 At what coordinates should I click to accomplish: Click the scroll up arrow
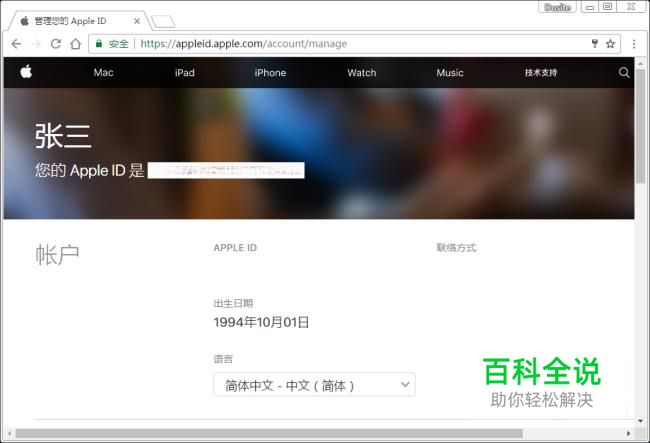click(640, 63)
